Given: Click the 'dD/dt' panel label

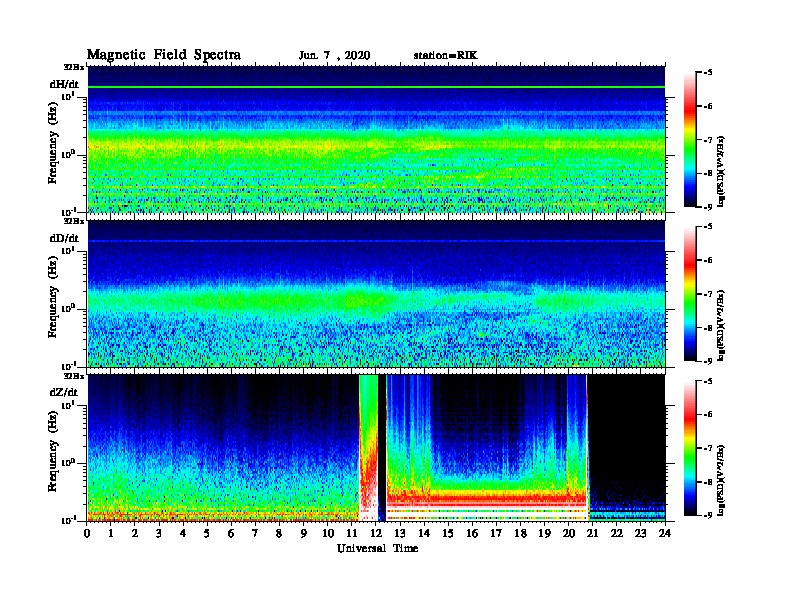Looking at the screenshot, I should (64, 238).
